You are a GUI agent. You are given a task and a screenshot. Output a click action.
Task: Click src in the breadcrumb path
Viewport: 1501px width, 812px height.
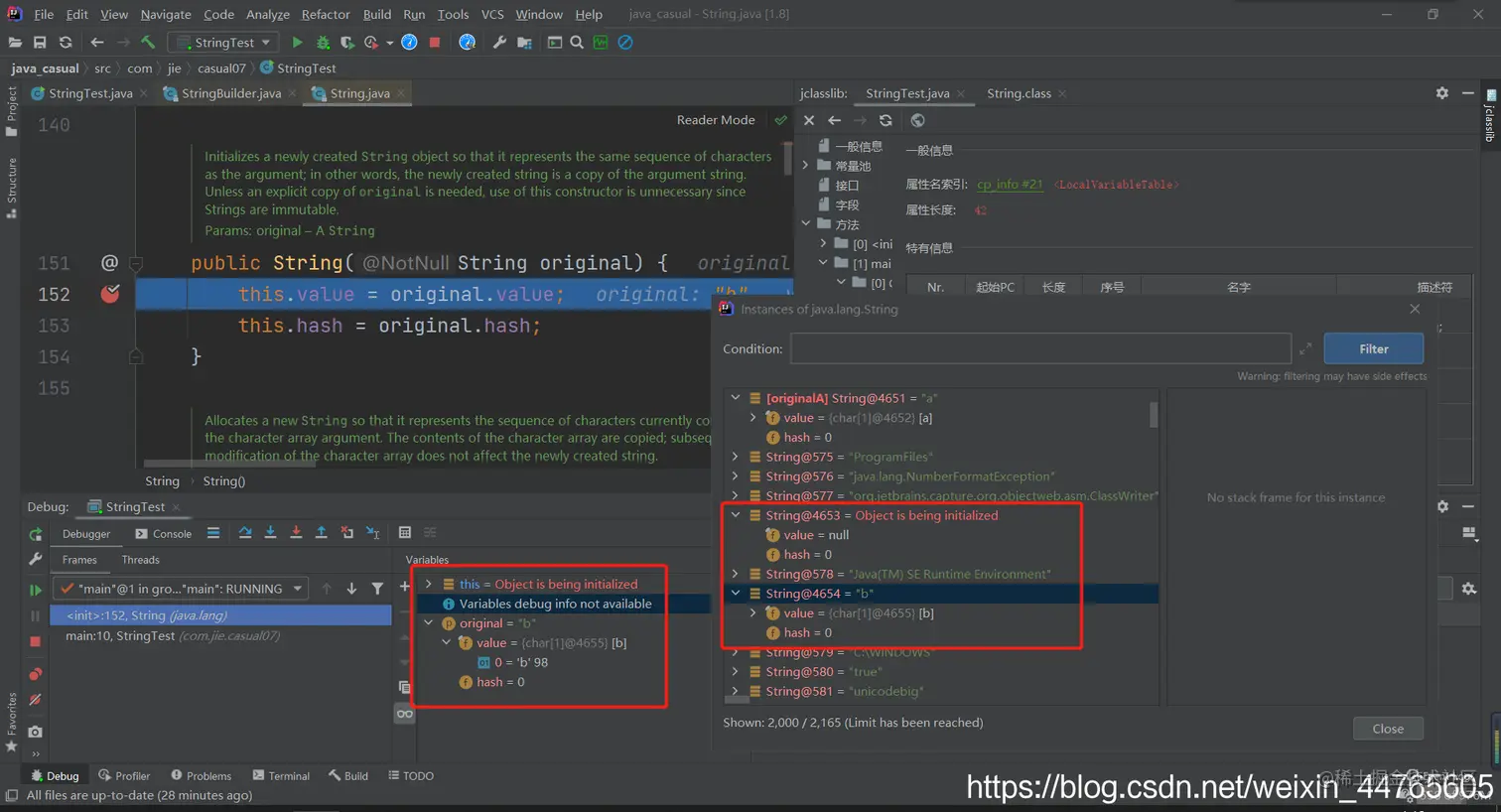(102, 68)
